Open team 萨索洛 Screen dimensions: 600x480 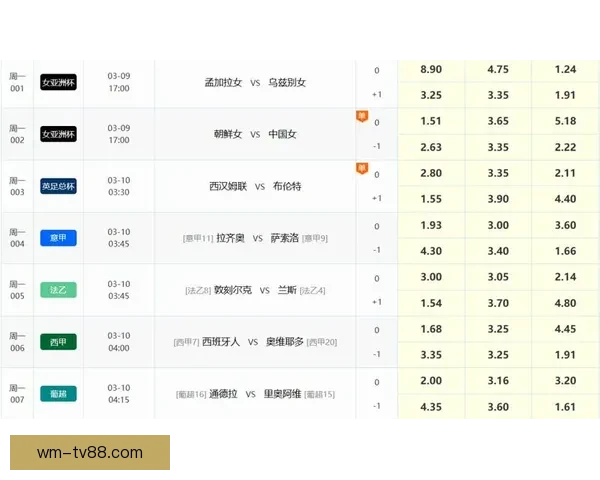pos(285,238)
